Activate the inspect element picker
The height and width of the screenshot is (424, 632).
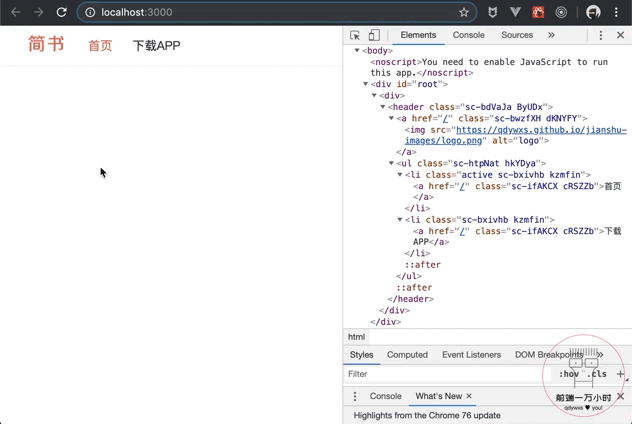pyautogui.click(x=355, y=35)
